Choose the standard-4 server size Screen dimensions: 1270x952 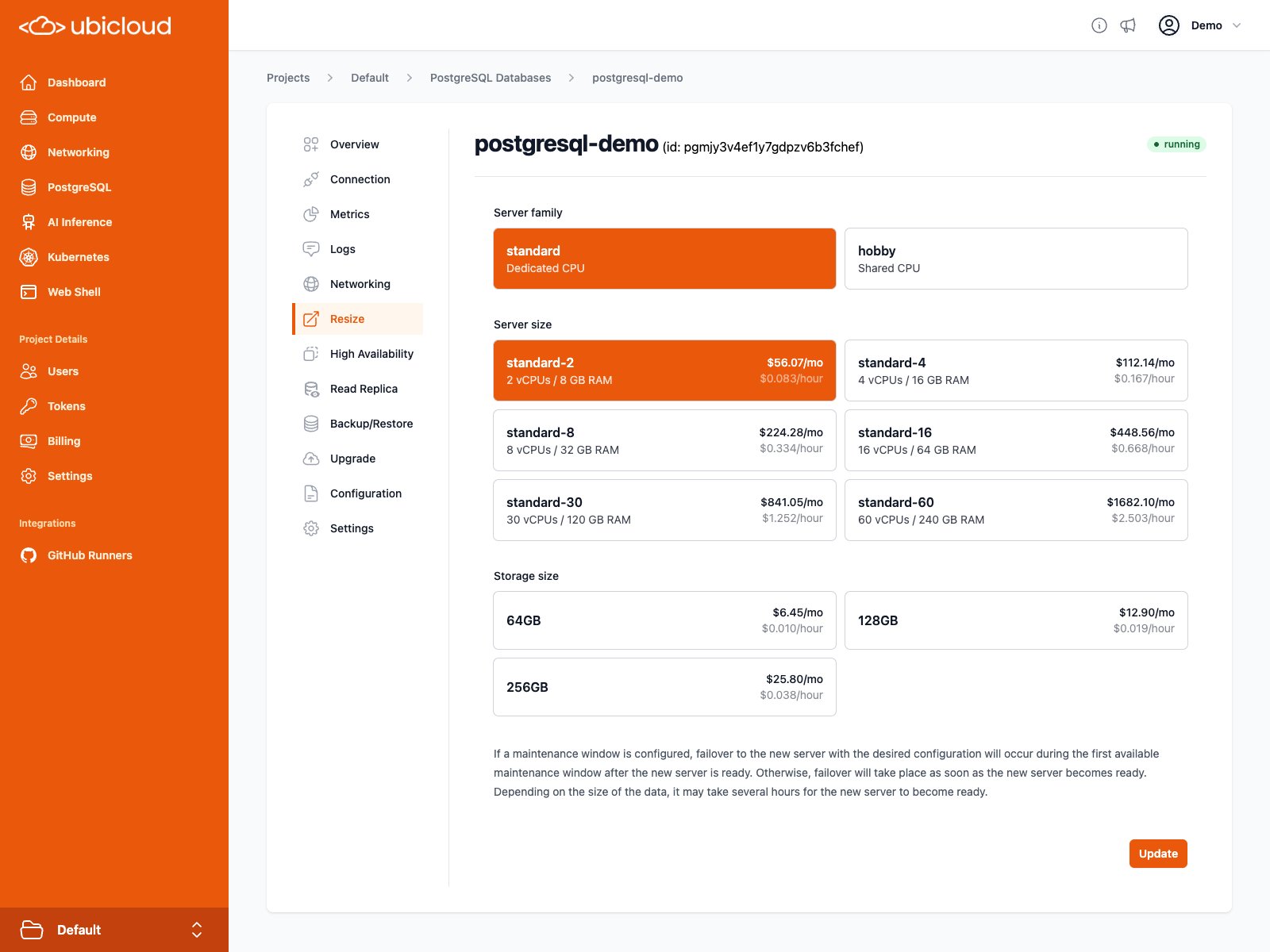tap(1016, 370)
